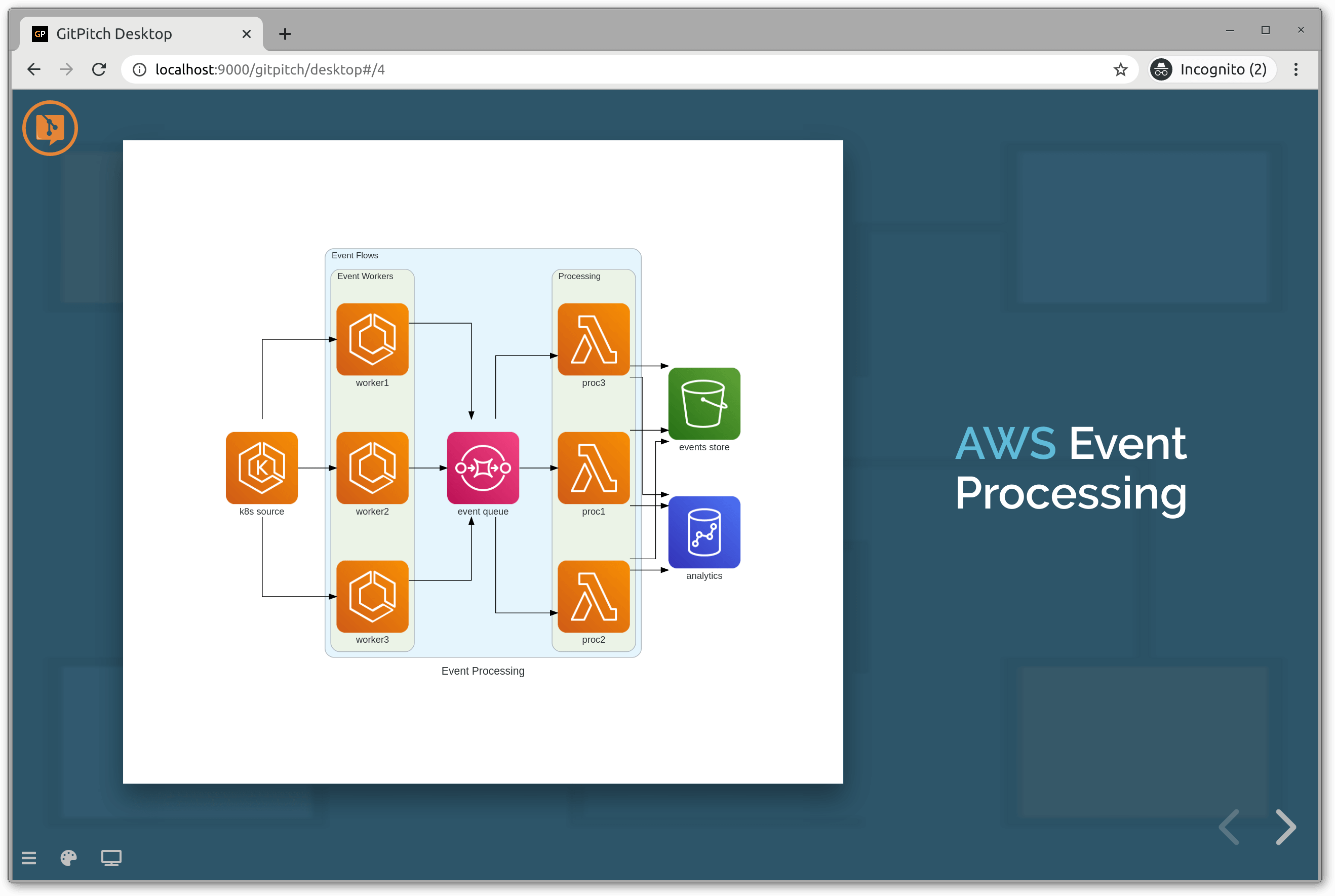Image resolution: width=1335 pixels, height=896 pixels.
Task: Click the presentation monitor icon
Action: pyautogui.click(x=111, y=858)
